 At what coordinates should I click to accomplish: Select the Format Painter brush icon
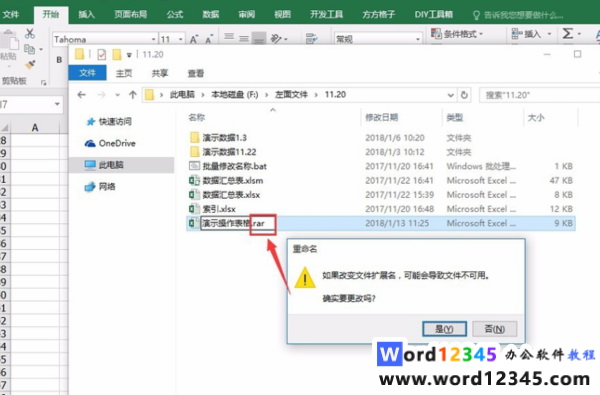(30, 64)
